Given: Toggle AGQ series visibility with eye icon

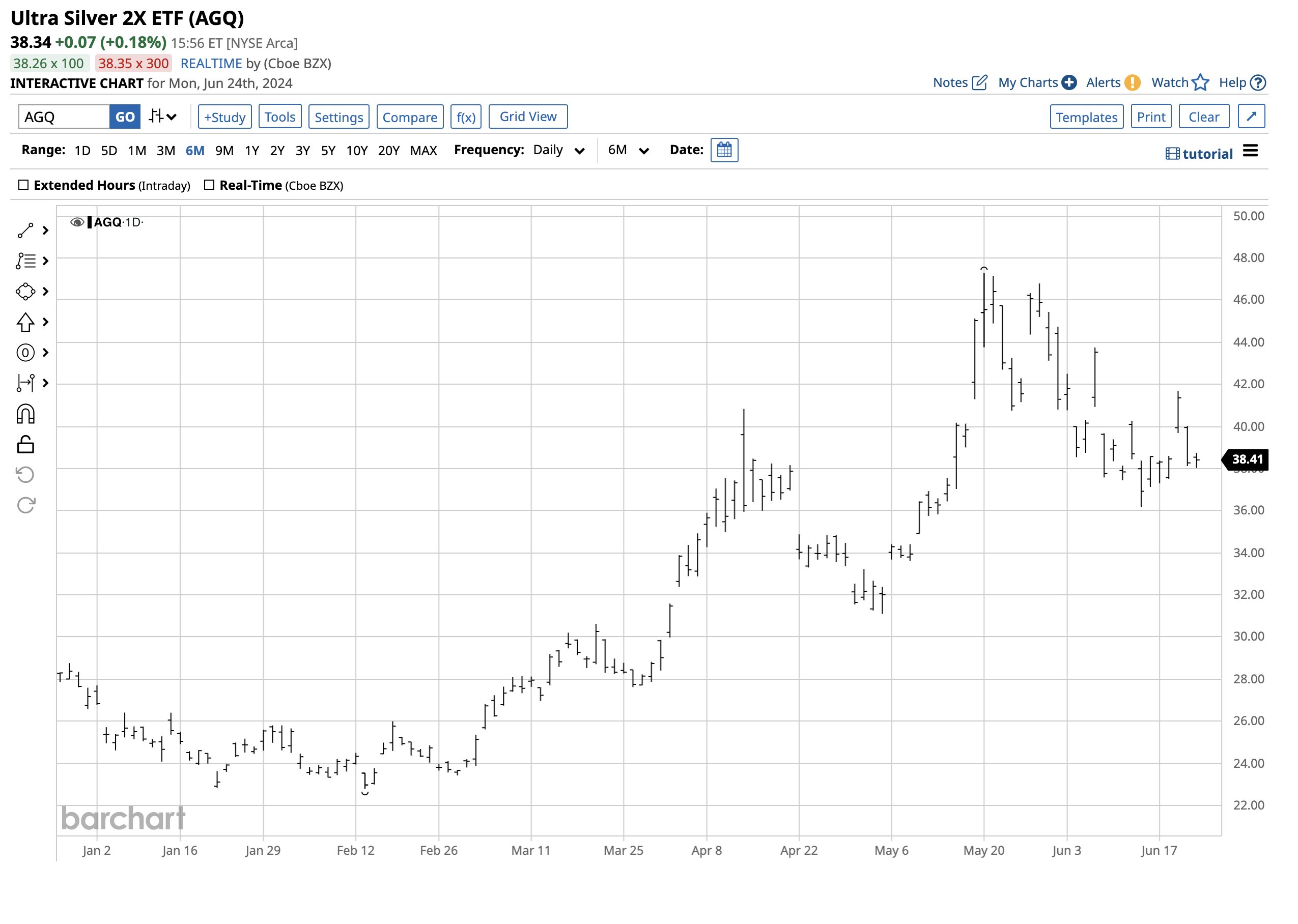Looking at the screenshot, I should (77, 222).
